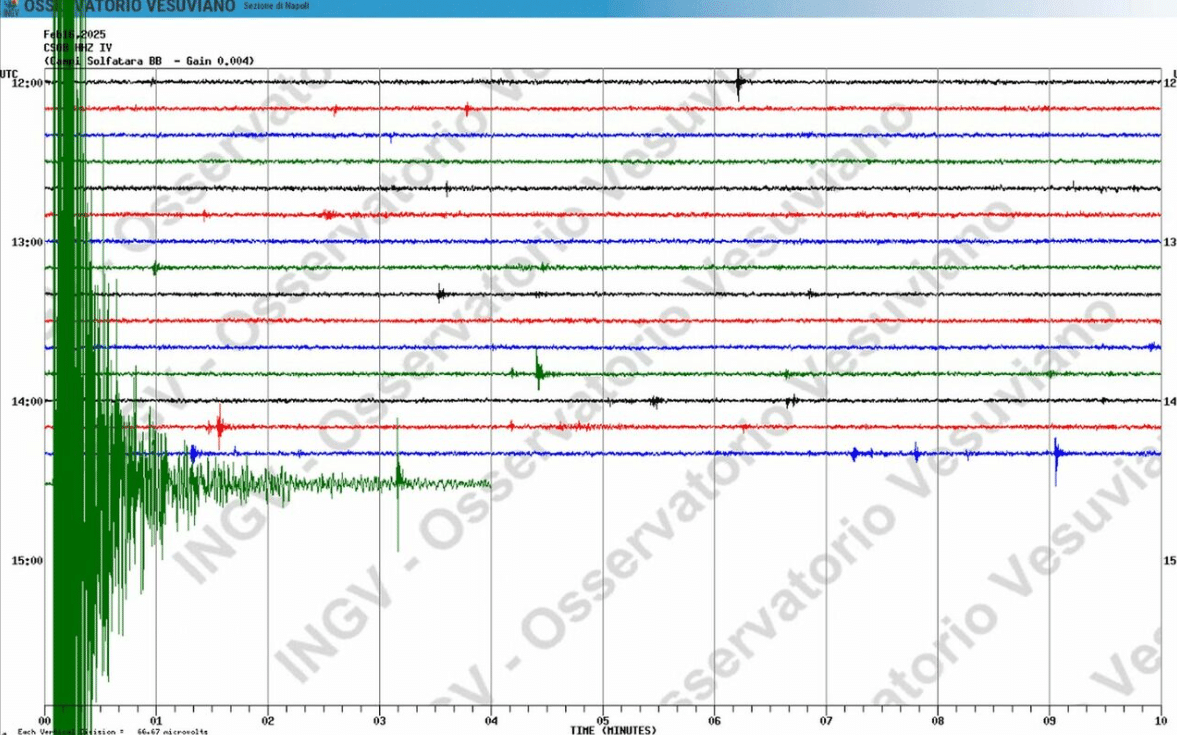The height and width of the screenshot is (735, 1177).
Task: Select the 15:00 hour label on left axis
Action: tap(26, 560)
